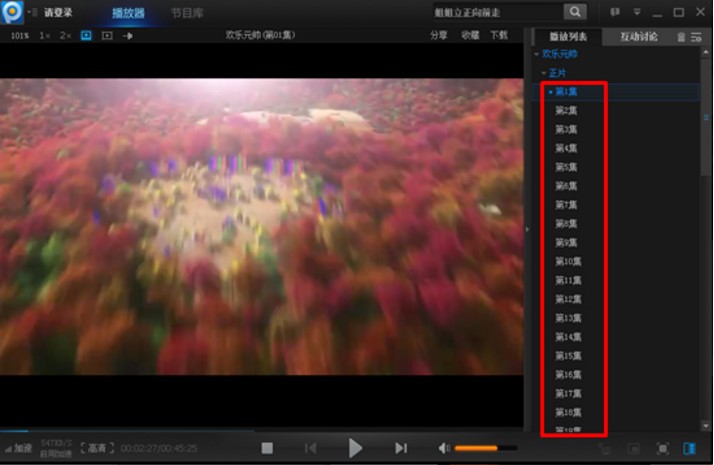Switch to the 播放列表 playlist tab
The width and height of the screenshot is (714, 465).
568,36
